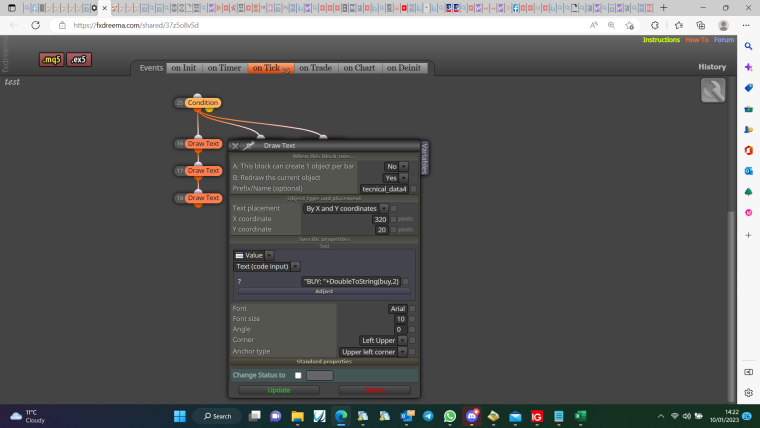Image resolution: width=760 pixels, height=428 pixels.
Task: Add sidebar app with plus icon
Action: point(748,235)
